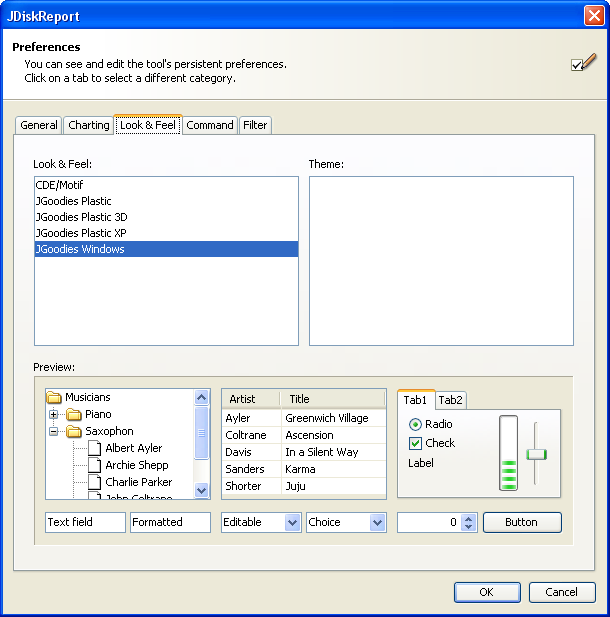Select the Shorter table cell
The width and height of the screenshot is (610, 617).
[x=252, y=486]
